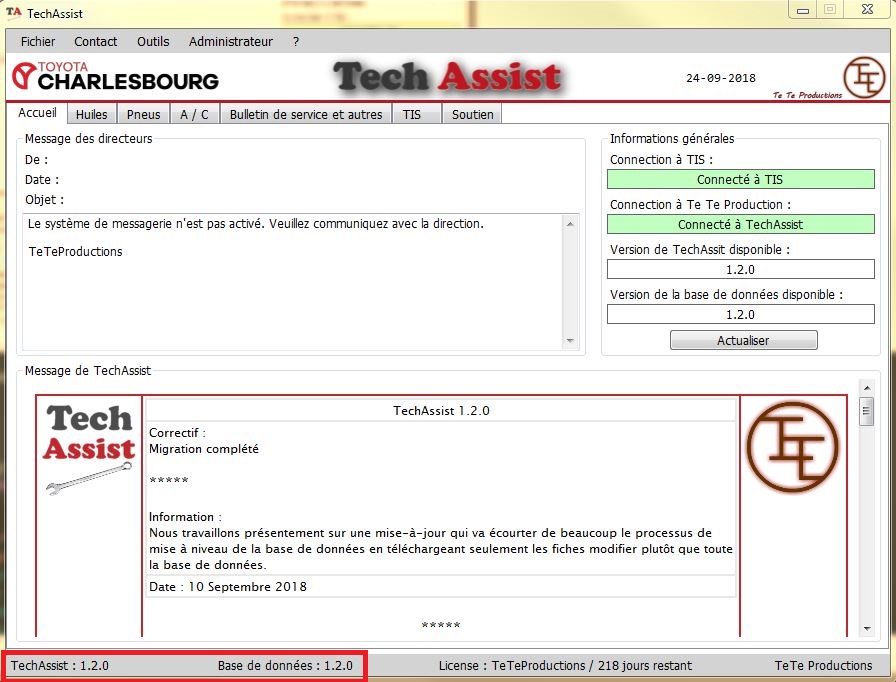Open the Fichier menu
896x682 pixels.
click(x=38, y=42)
